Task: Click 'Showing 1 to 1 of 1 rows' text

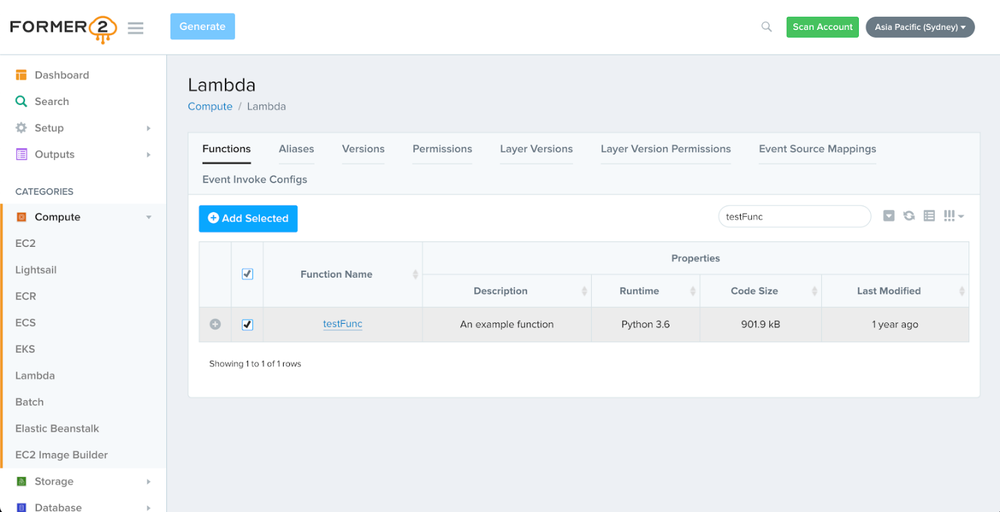Action: (x=255, y=364)
